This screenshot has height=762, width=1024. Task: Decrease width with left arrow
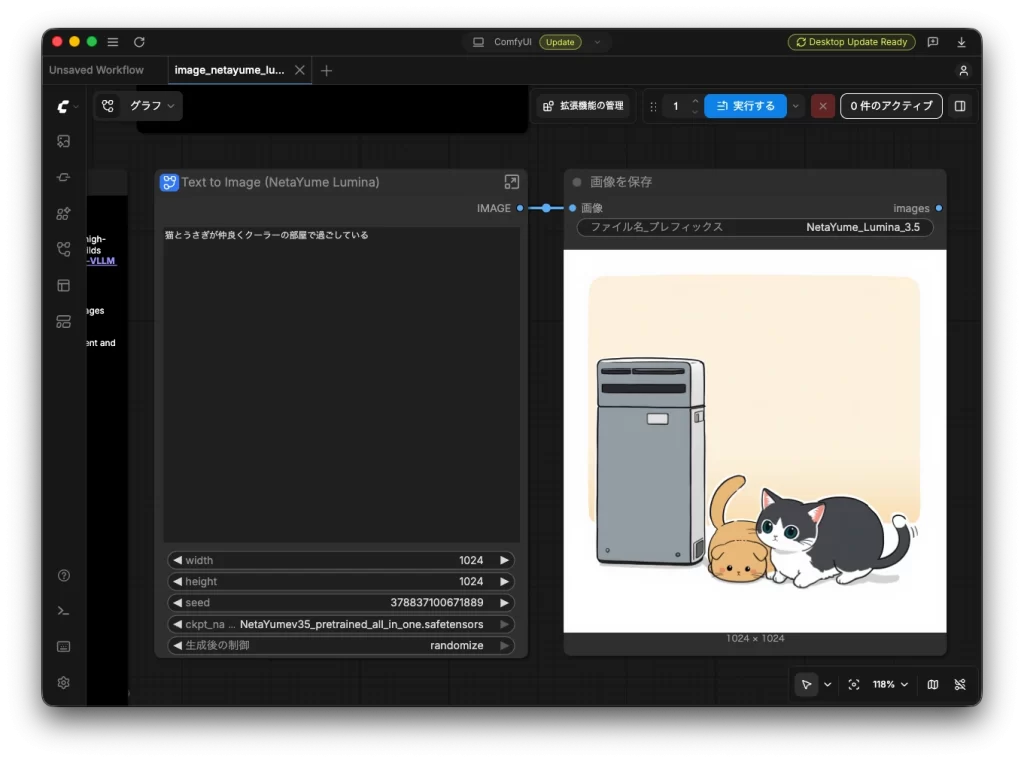[x=177, y=560]
